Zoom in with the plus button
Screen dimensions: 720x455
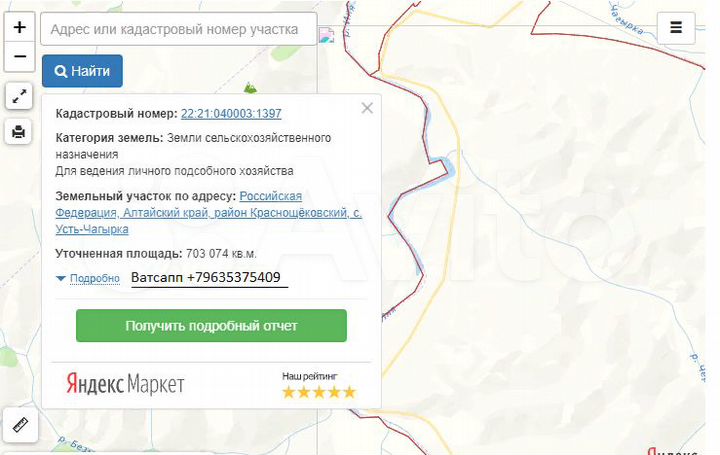tap(19, 27)
